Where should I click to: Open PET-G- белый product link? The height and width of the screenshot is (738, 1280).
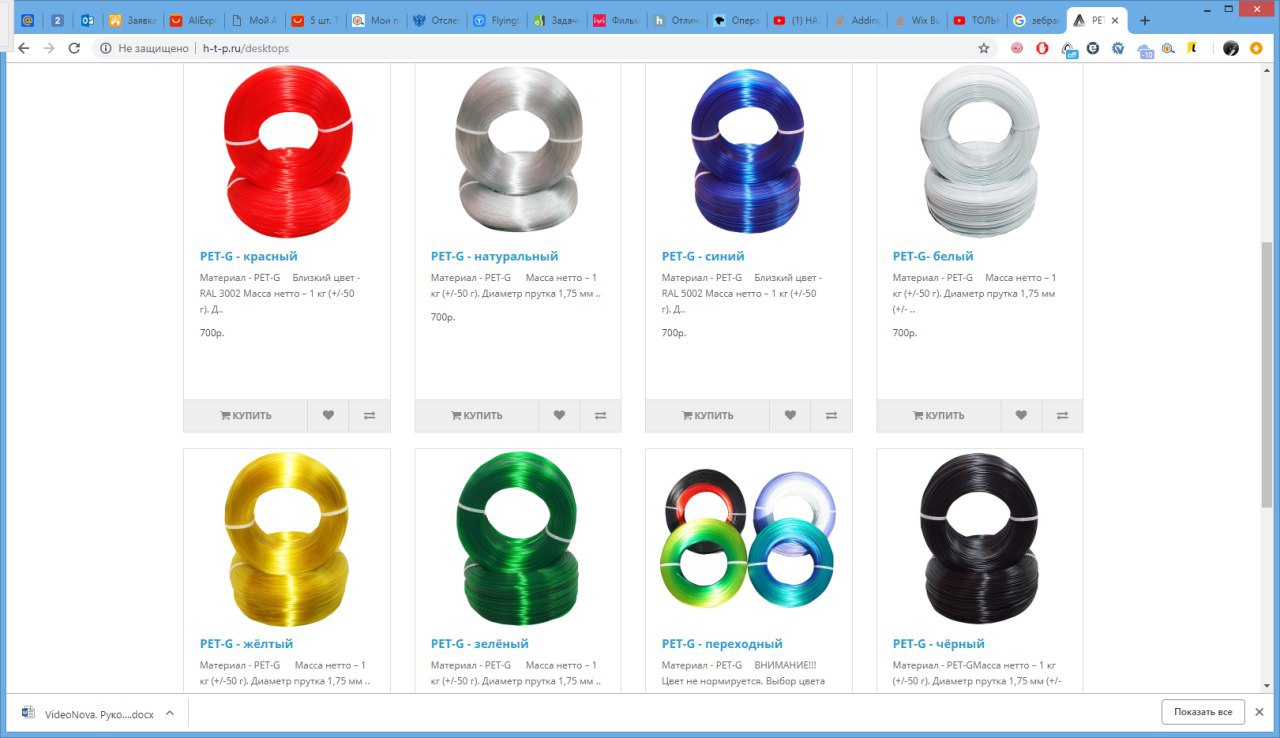click(933, 256)
